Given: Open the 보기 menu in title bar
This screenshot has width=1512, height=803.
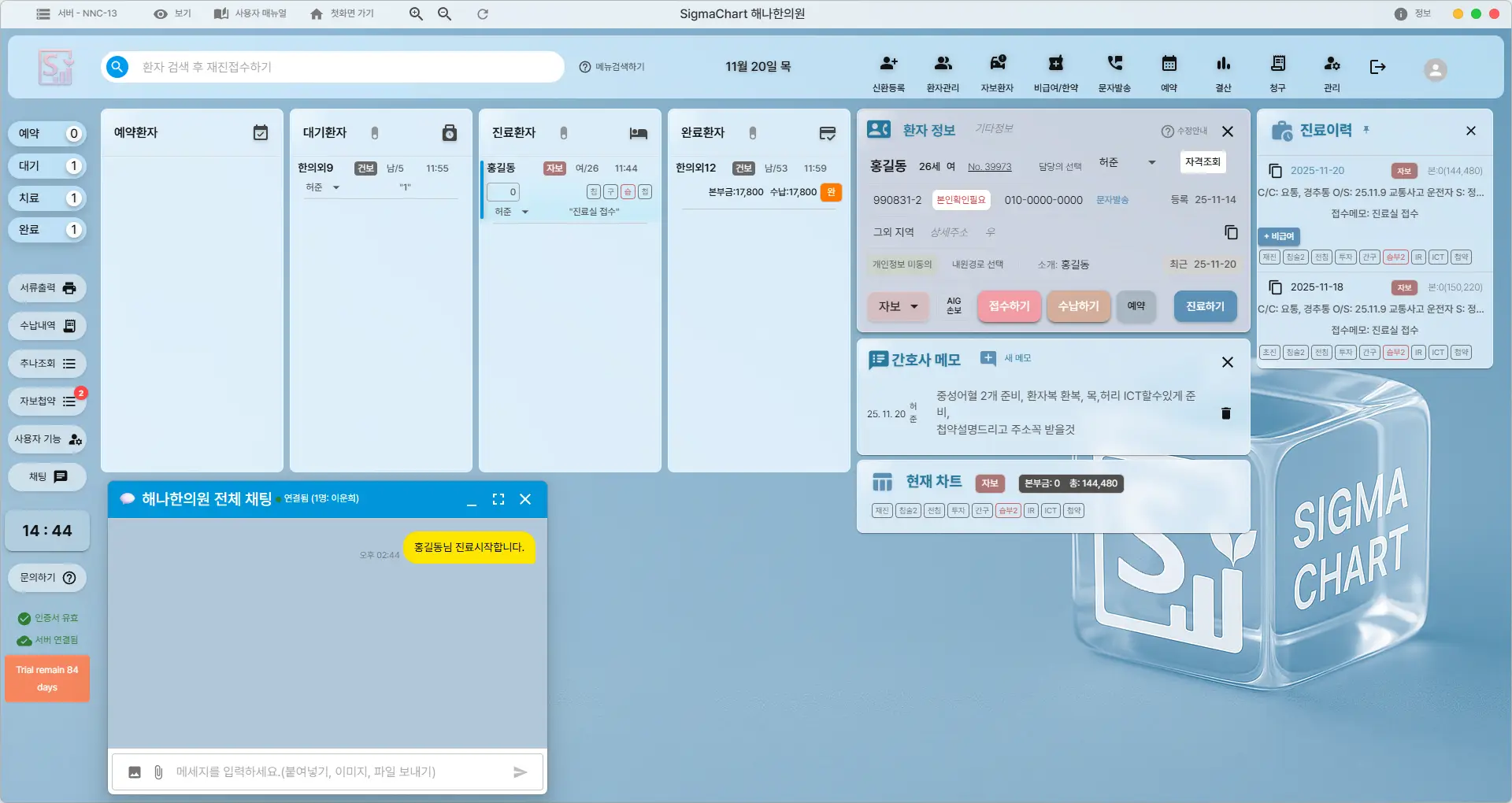Looking at the screenshot, I should point(172,13).
